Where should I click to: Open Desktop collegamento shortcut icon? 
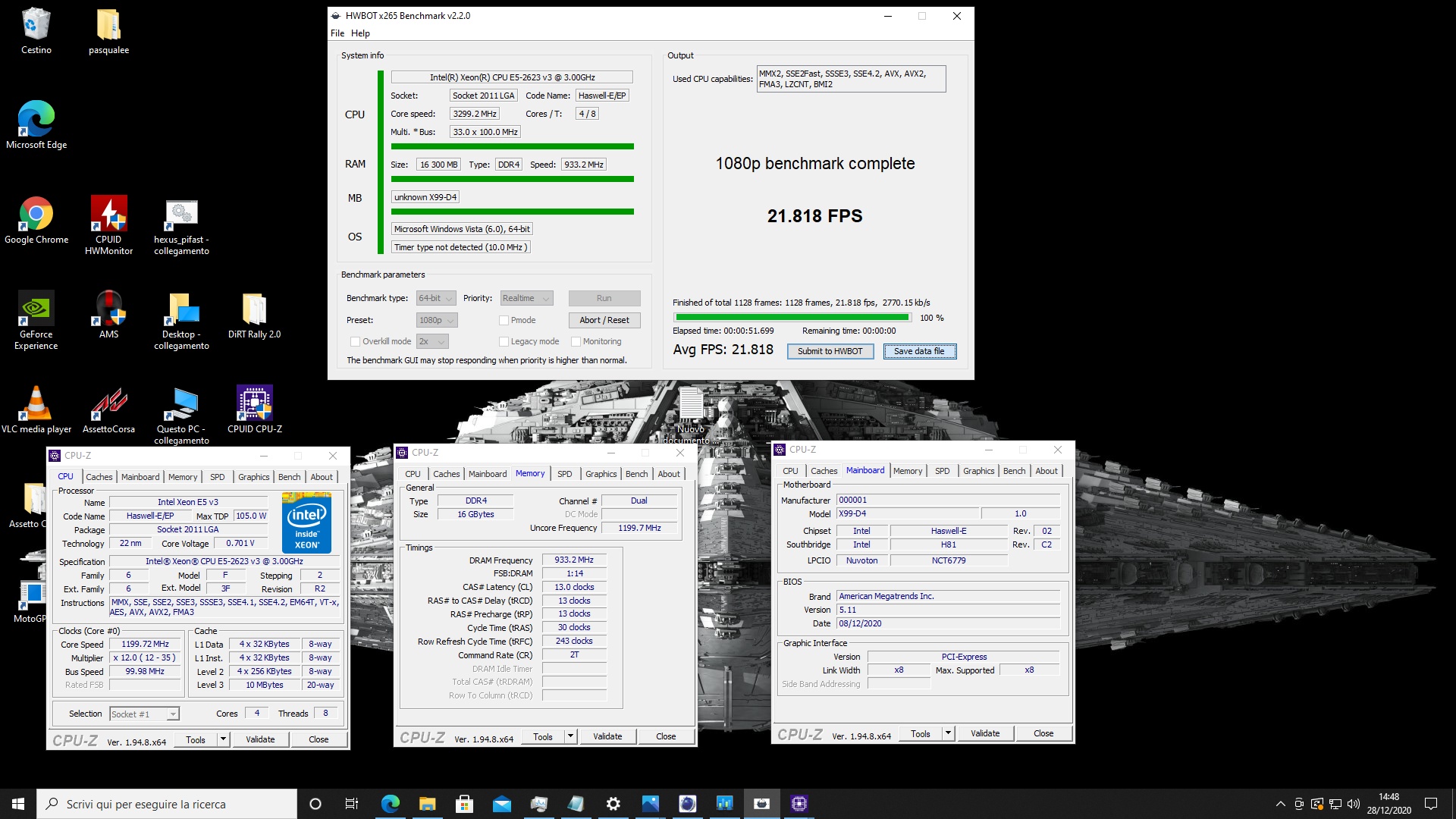[181, 320]
